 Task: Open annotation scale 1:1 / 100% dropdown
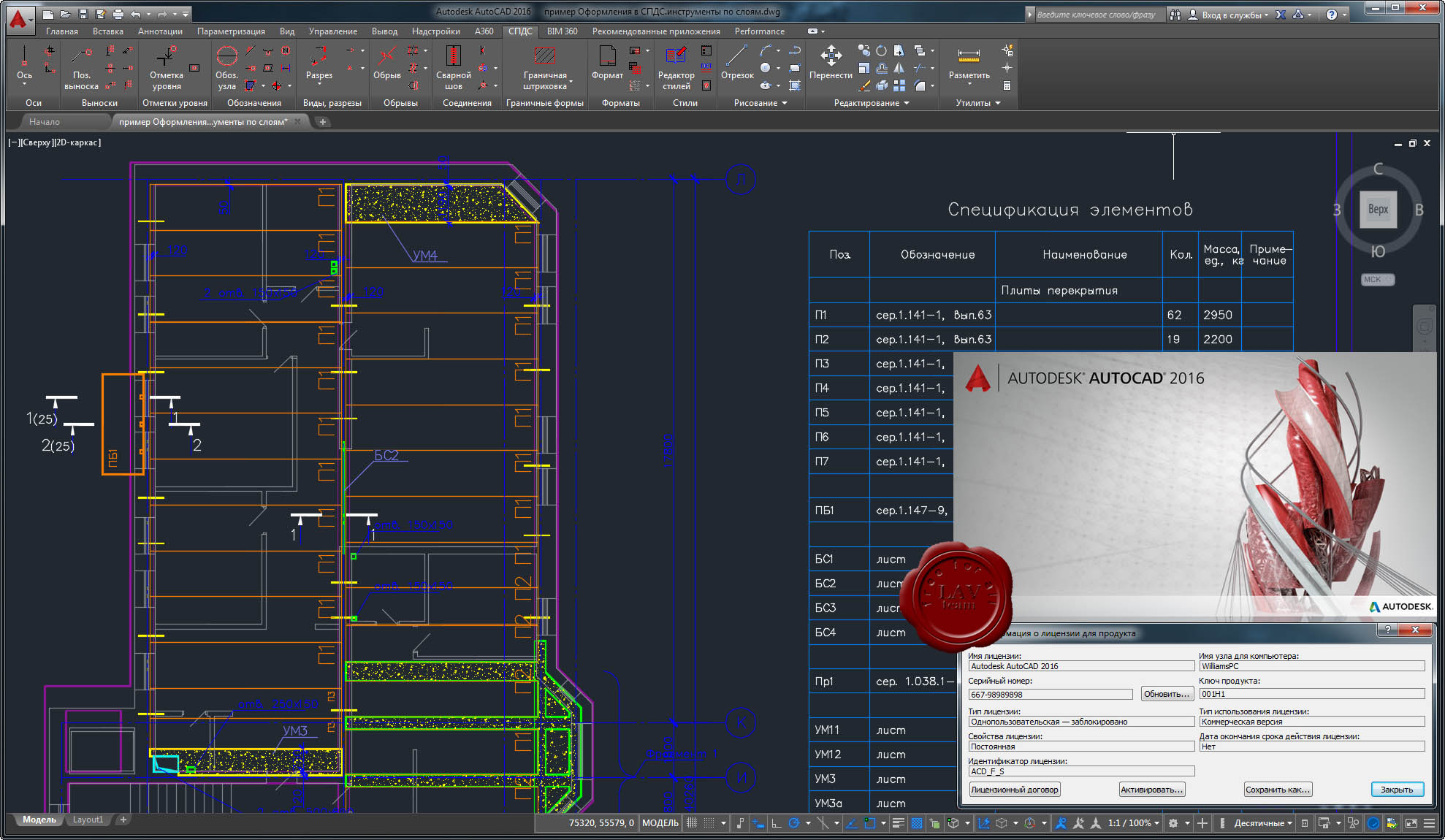pyautogui.click(x=1134, y=823)
